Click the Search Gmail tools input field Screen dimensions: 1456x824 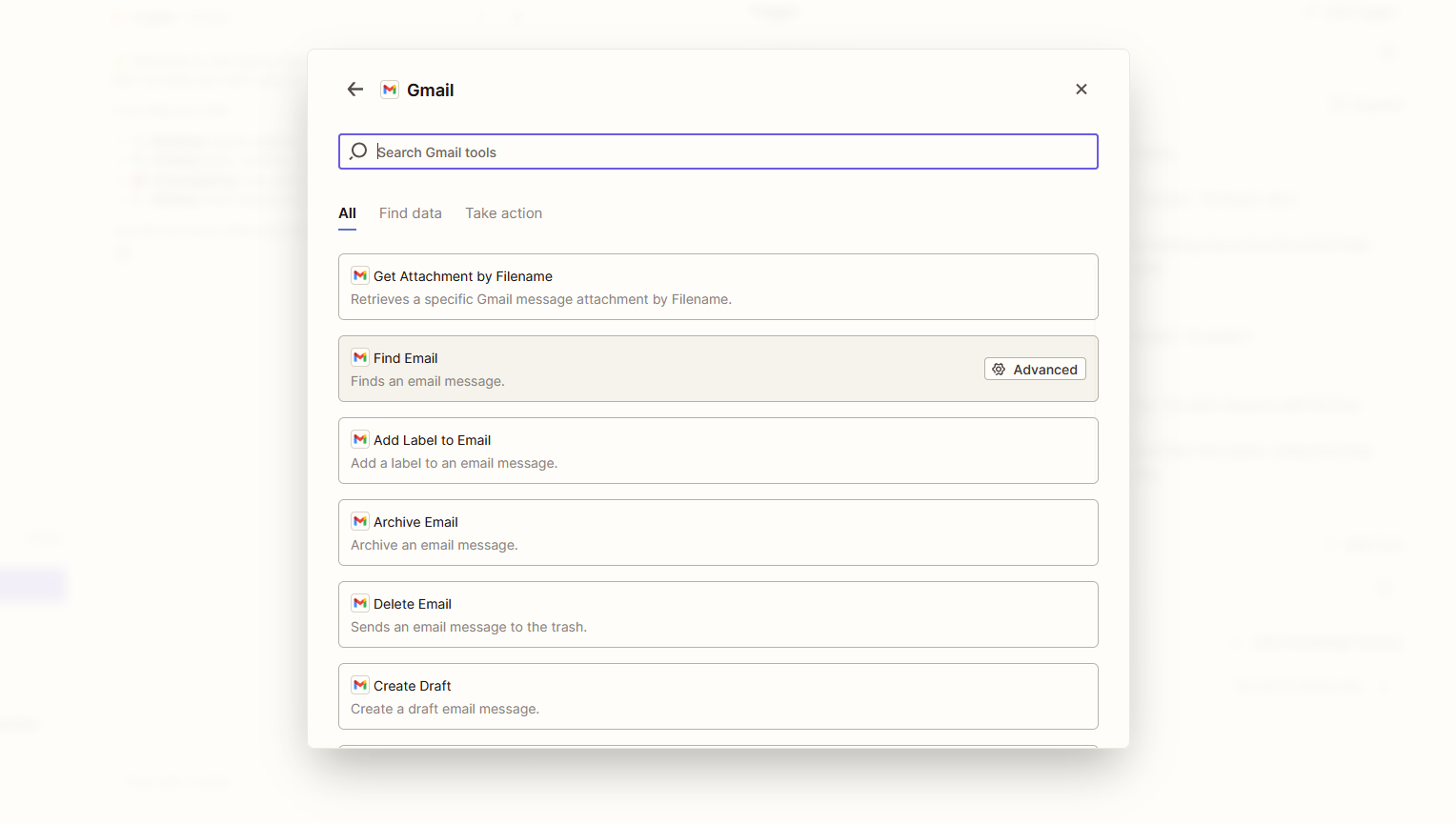point(718,151)
